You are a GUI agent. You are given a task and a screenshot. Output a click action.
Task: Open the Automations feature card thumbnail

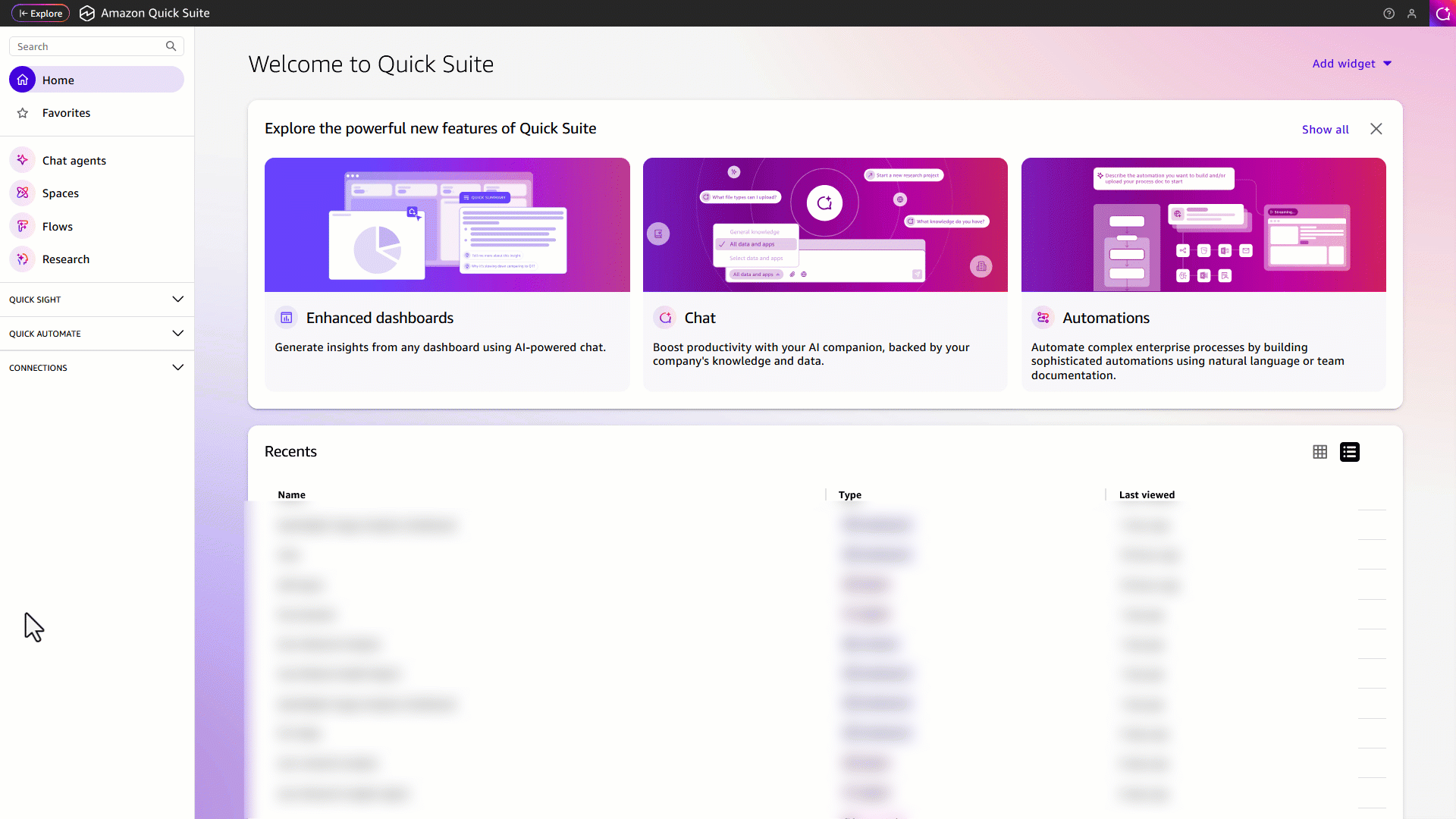point(1203,224)
